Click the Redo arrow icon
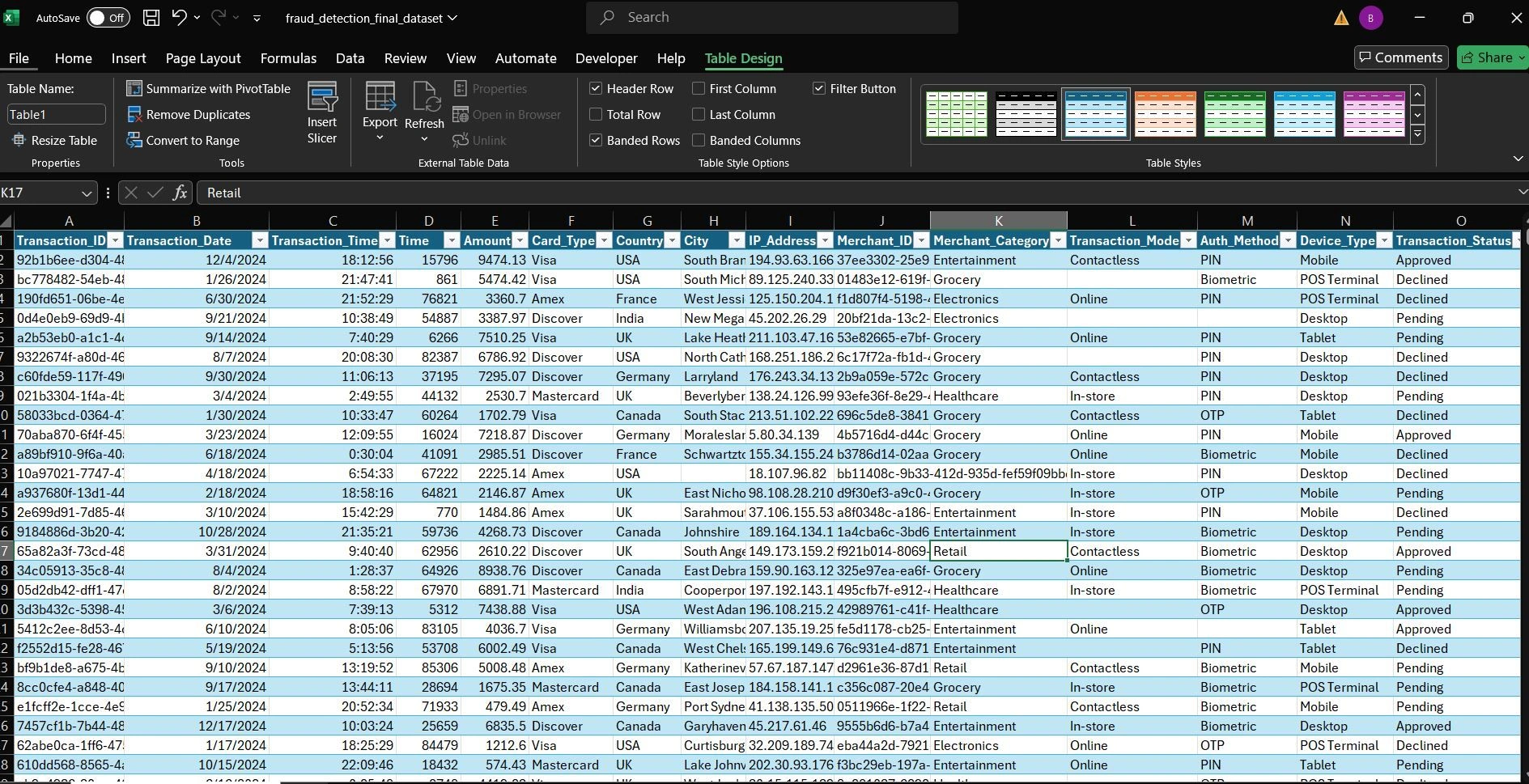The width and height of the screenshot is (1529, 784). [x=219, y=17]
